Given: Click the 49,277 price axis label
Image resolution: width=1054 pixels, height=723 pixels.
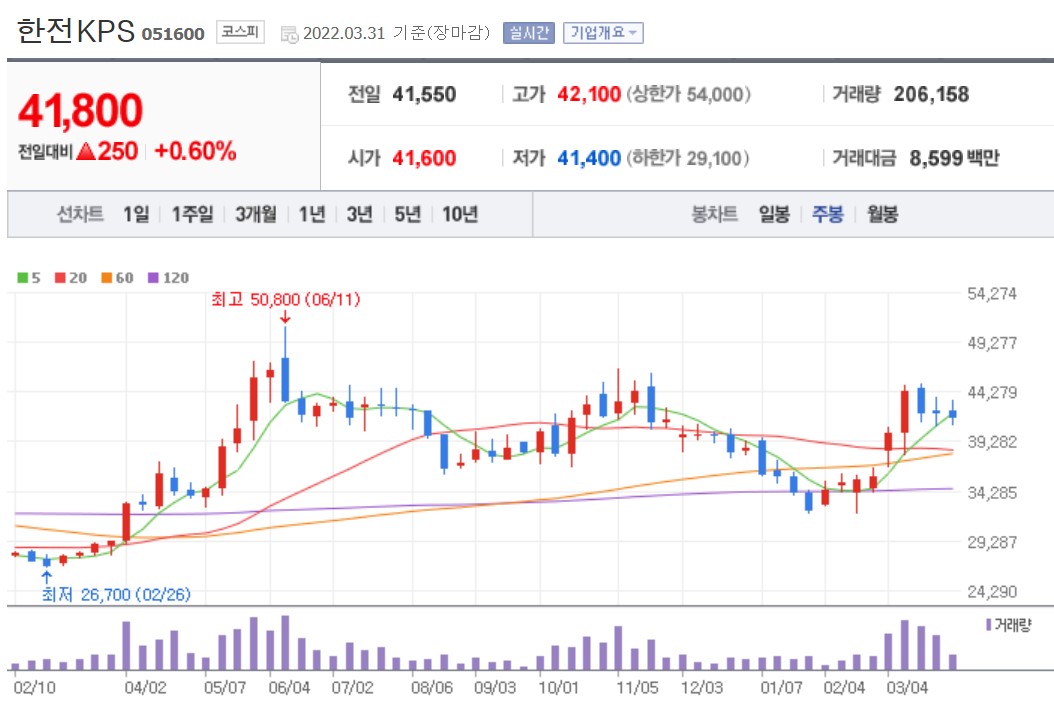Looking at the screenshot, I should pos(991,343).
